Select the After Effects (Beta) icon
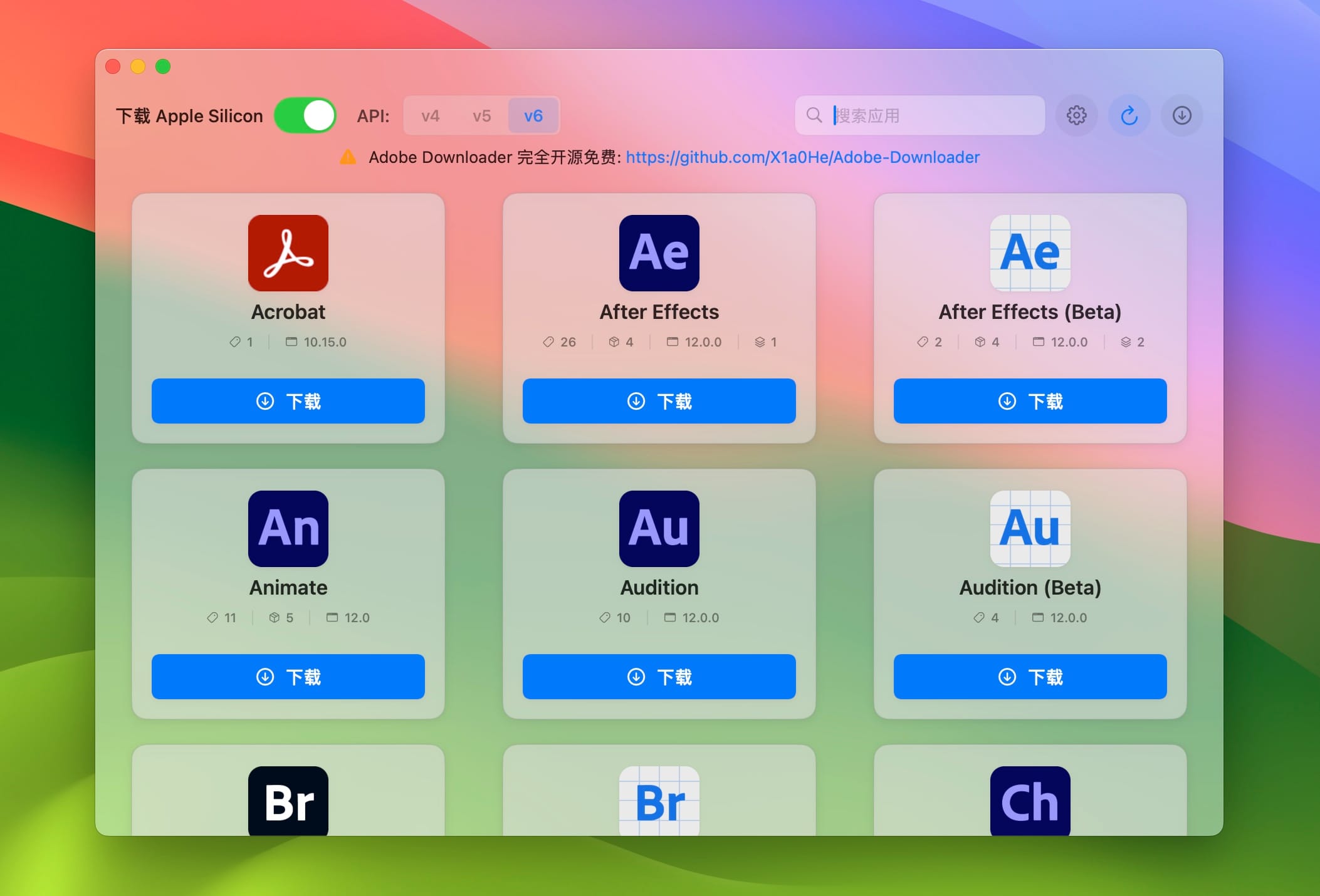Viewport: 1320px width, 896px height. tap(1030, 253)
